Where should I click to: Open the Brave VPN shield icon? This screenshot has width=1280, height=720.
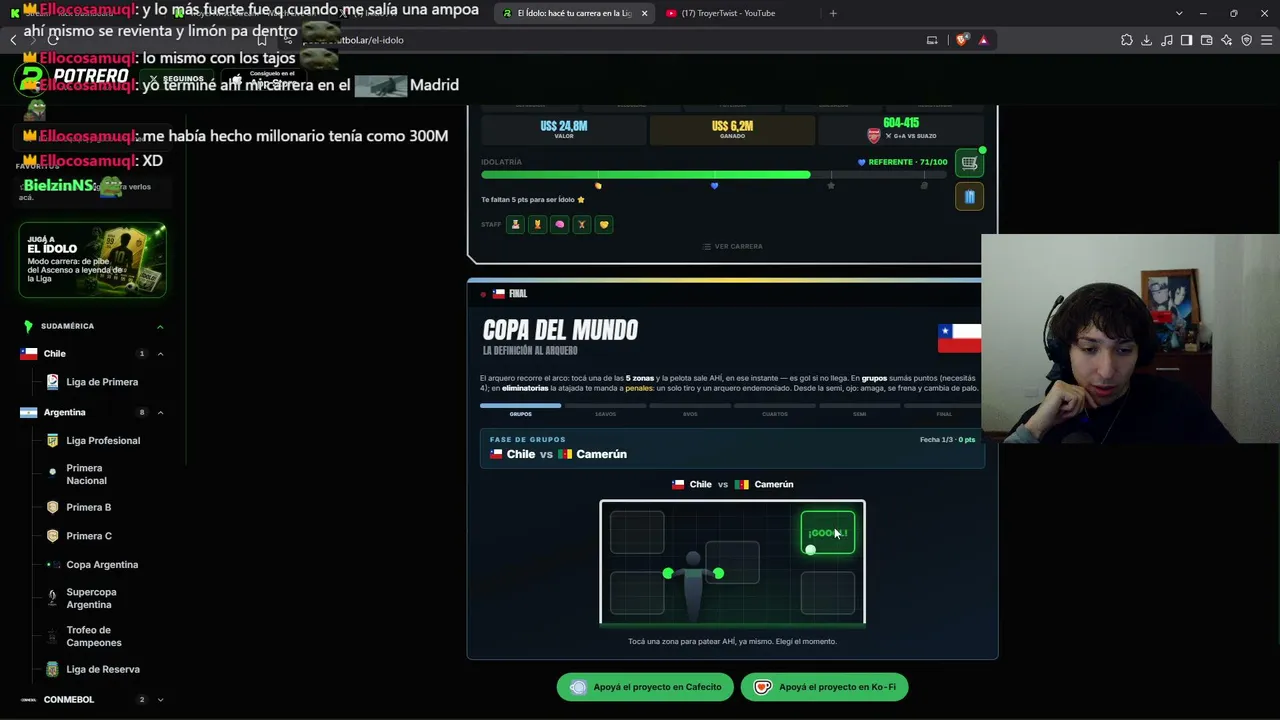pyautogui.click(x=1247, y=40)
